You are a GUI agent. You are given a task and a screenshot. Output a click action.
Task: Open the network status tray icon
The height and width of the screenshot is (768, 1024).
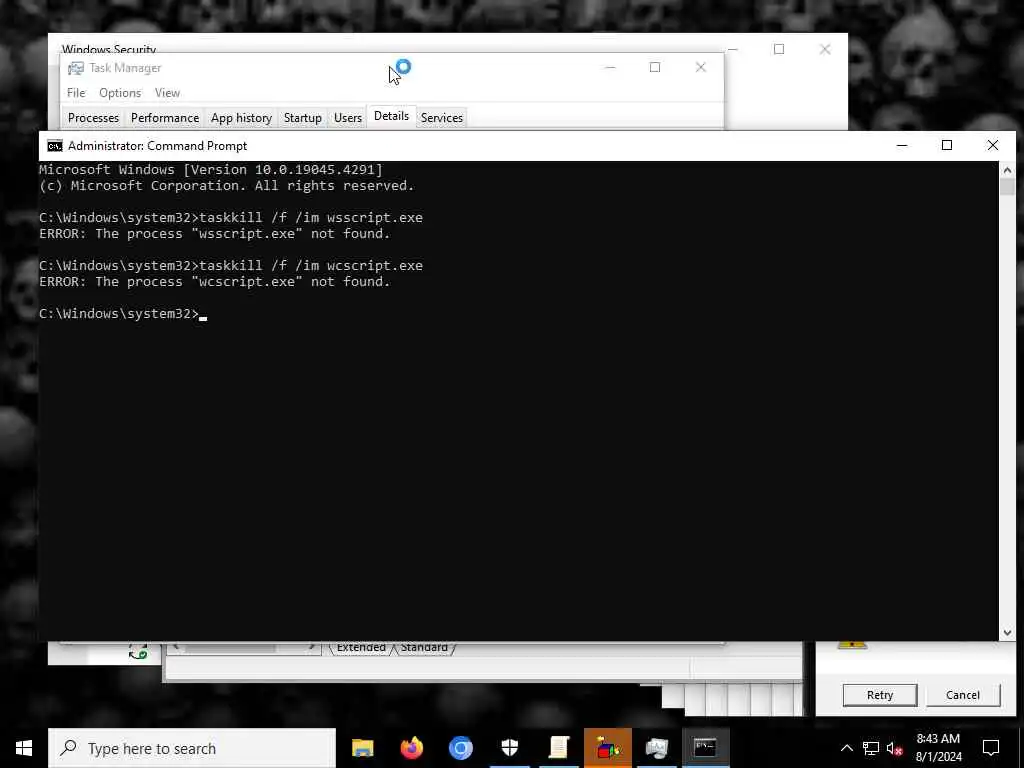pos(871,748)
